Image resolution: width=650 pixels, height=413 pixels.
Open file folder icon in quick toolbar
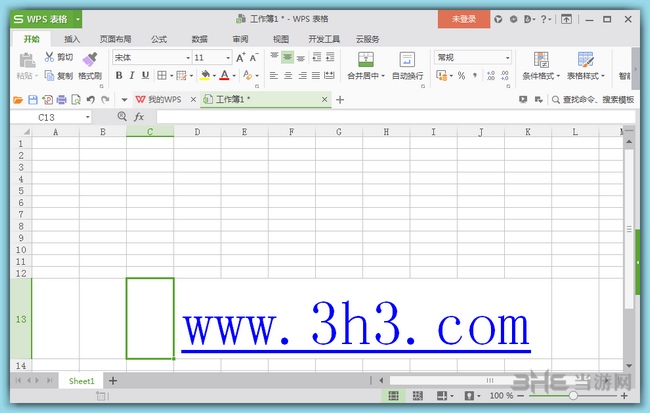tap(18, 100)
